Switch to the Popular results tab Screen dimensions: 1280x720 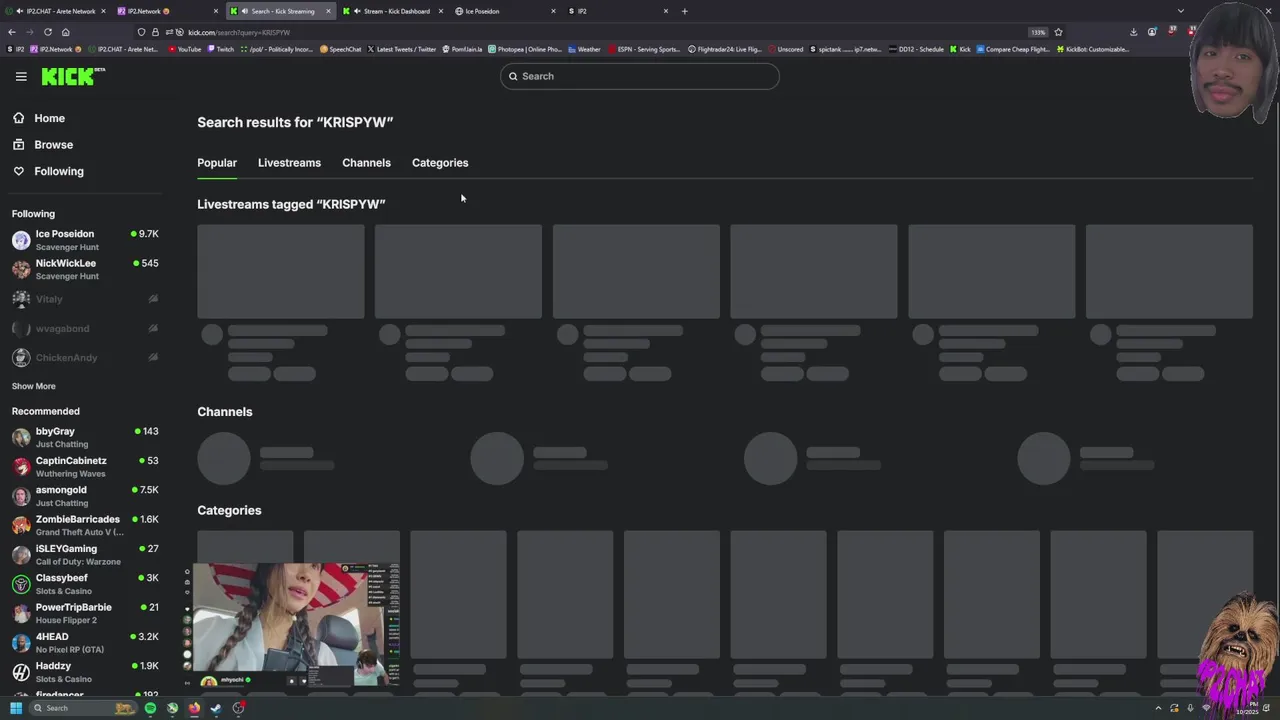[x=217, y=163]
